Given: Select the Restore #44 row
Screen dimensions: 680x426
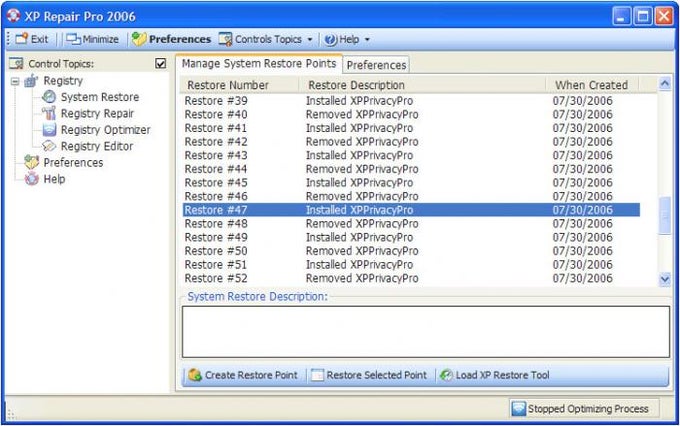Looking at the screenshot, I should [411, 169].
